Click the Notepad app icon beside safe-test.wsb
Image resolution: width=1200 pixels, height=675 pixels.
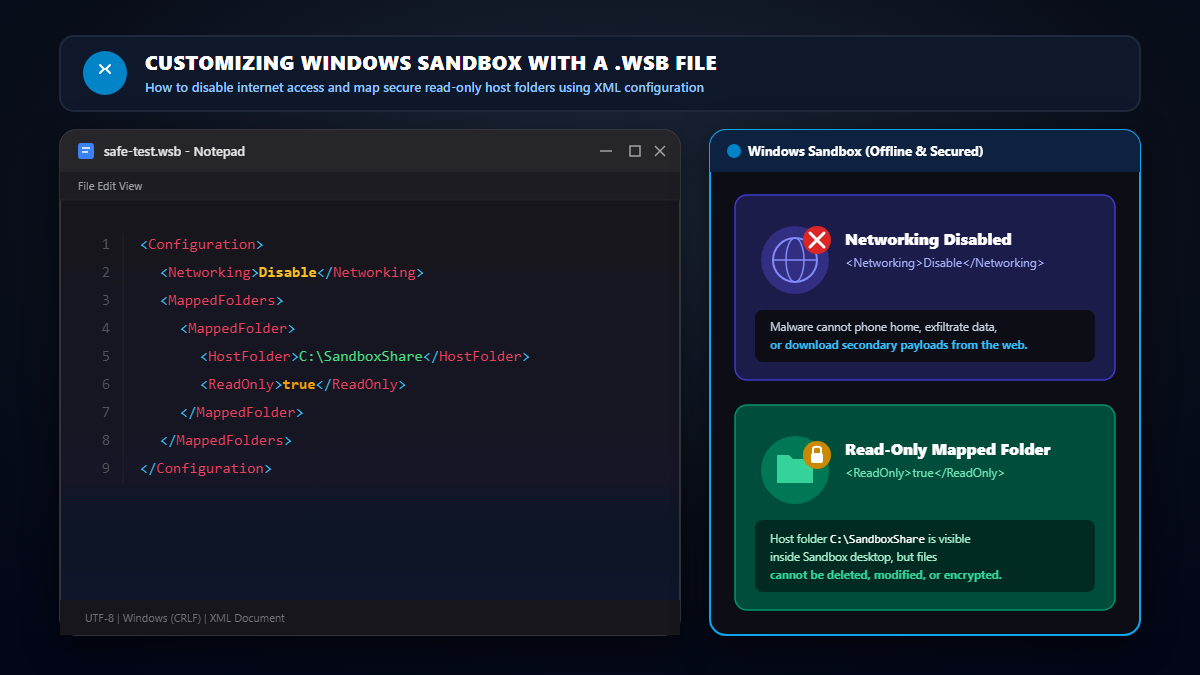point(86,151)
